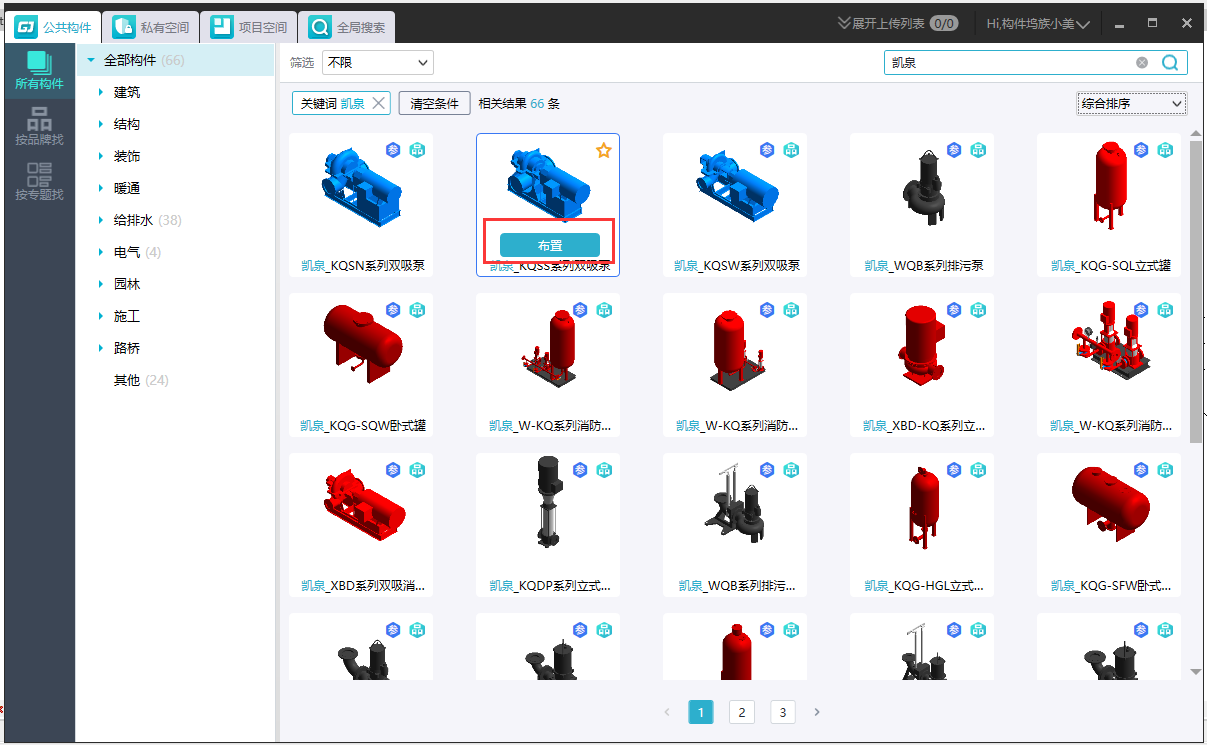Go to results page 2
This screenshot has width=1207, height=745.
tap(741, 712)
